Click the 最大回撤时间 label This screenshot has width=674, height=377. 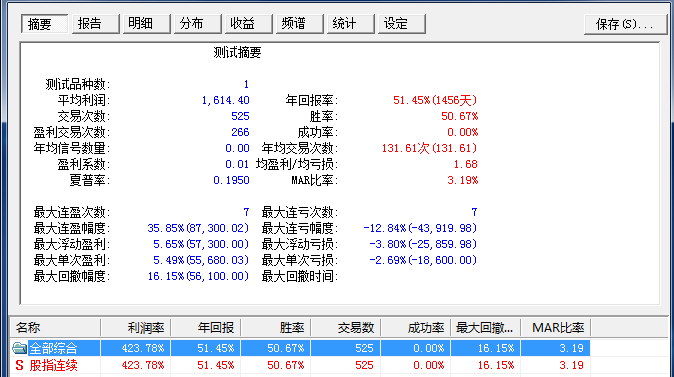pos(300,276)
